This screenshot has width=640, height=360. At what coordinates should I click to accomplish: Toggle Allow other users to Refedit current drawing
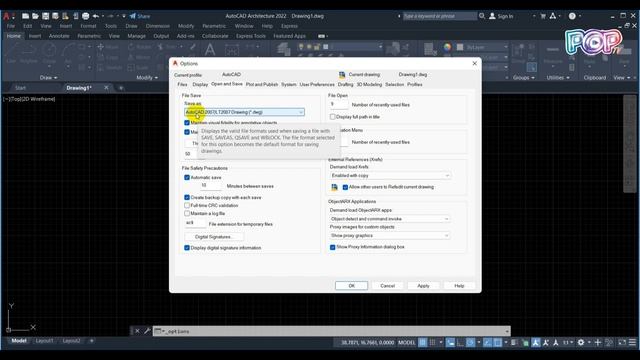[345, 187]
